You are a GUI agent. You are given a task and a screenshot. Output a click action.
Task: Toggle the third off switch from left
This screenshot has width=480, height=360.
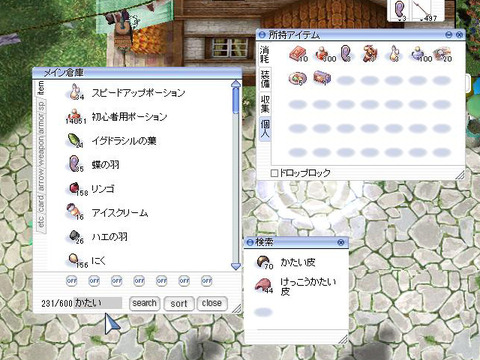[117, 281]
